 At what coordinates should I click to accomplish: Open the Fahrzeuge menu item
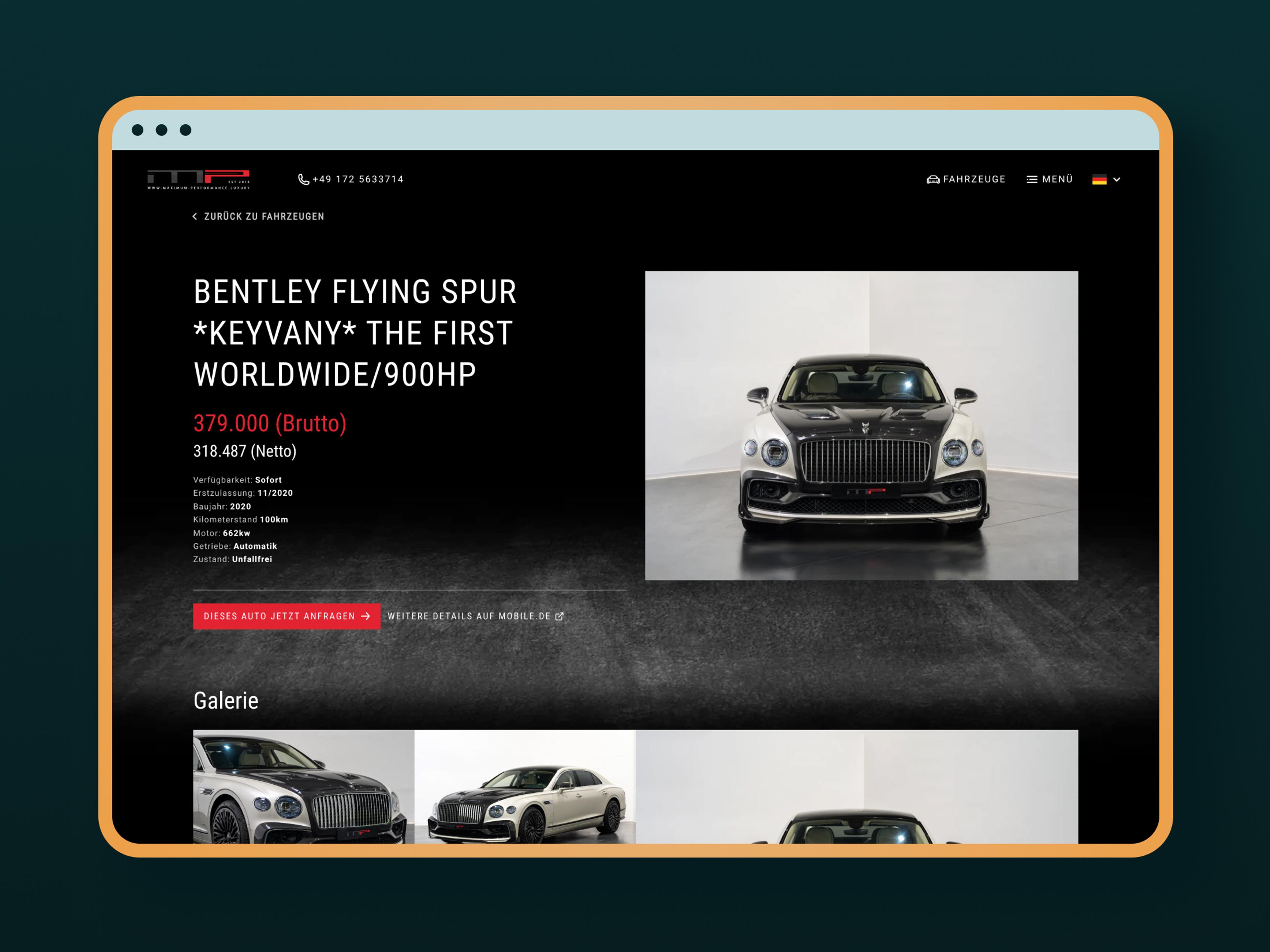point(974,179)
